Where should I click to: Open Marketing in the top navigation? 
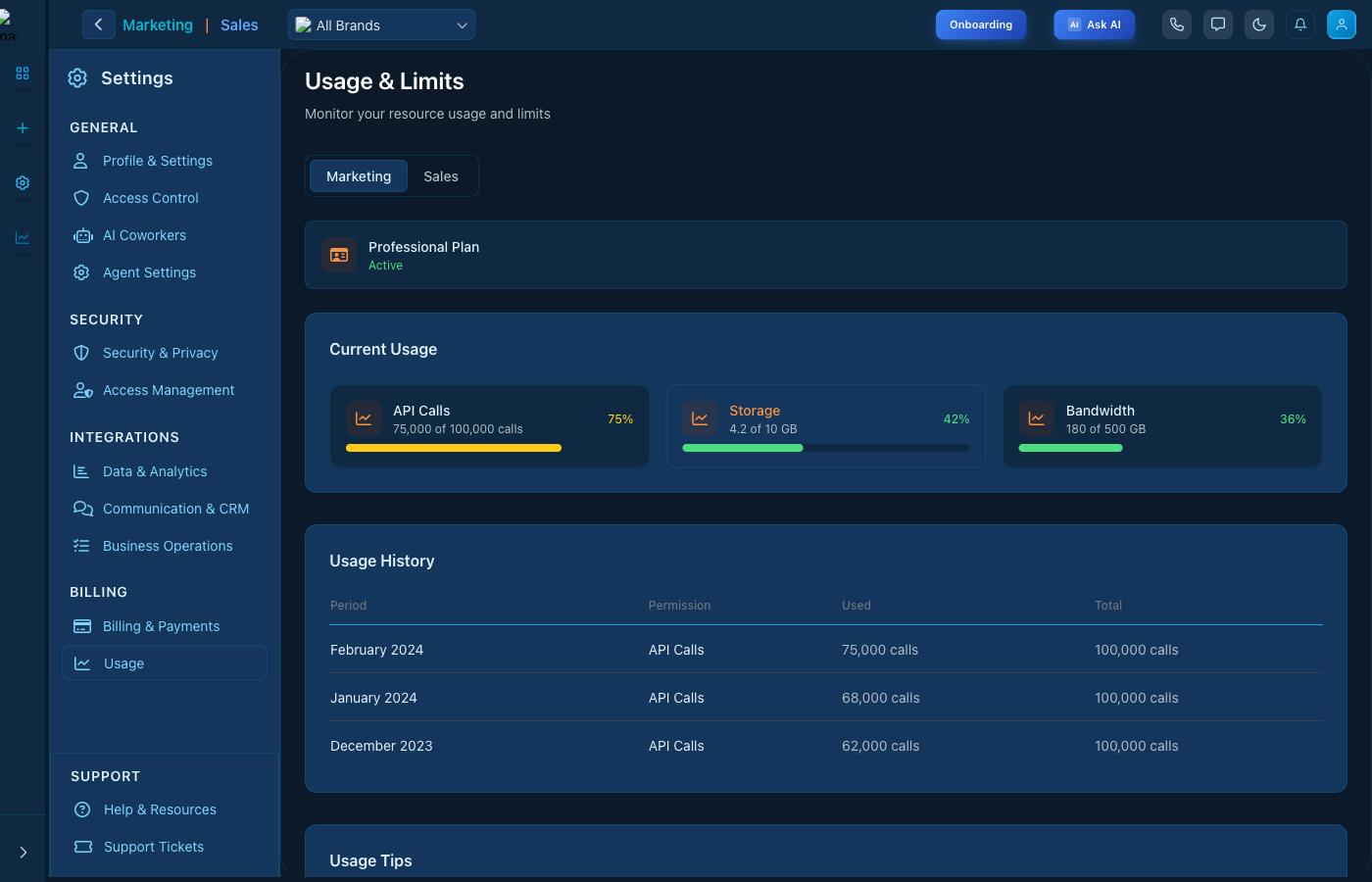pos(158,25)
